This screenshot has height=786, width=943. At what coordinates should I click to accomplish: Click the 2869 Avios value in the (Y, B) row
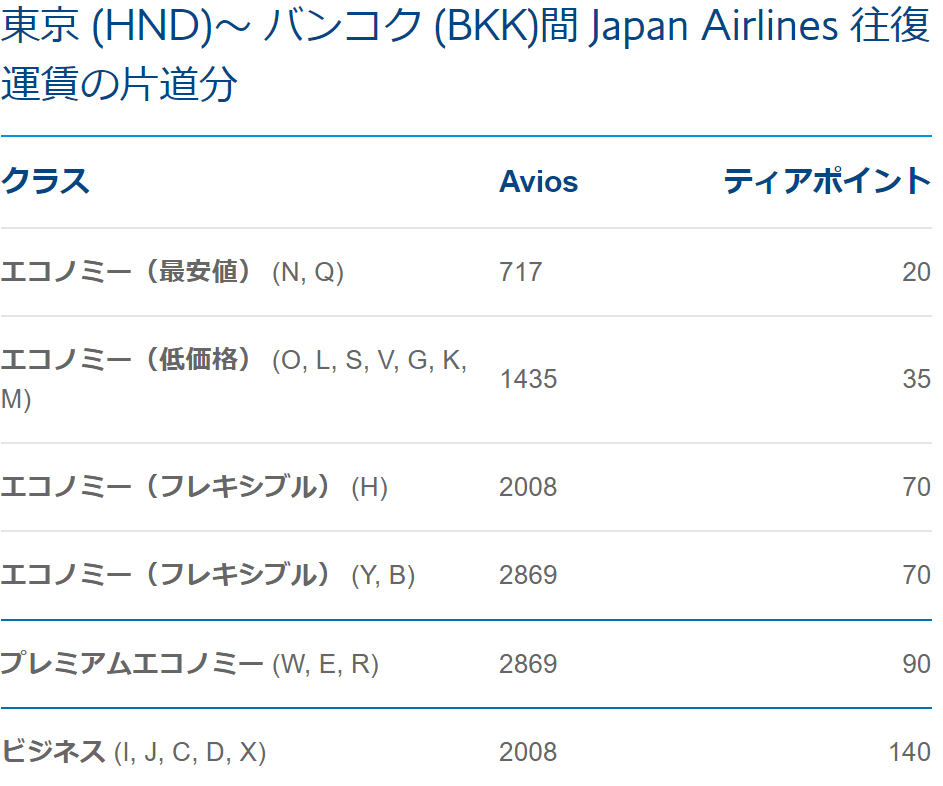point(528,576)
